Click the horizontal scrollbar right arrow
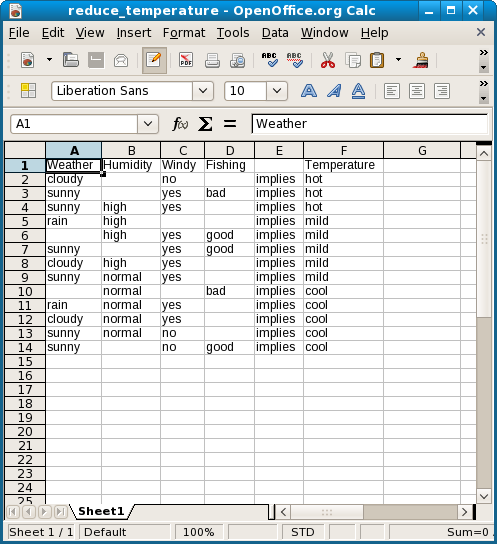The image size is (497, 544). click(464, 512)
